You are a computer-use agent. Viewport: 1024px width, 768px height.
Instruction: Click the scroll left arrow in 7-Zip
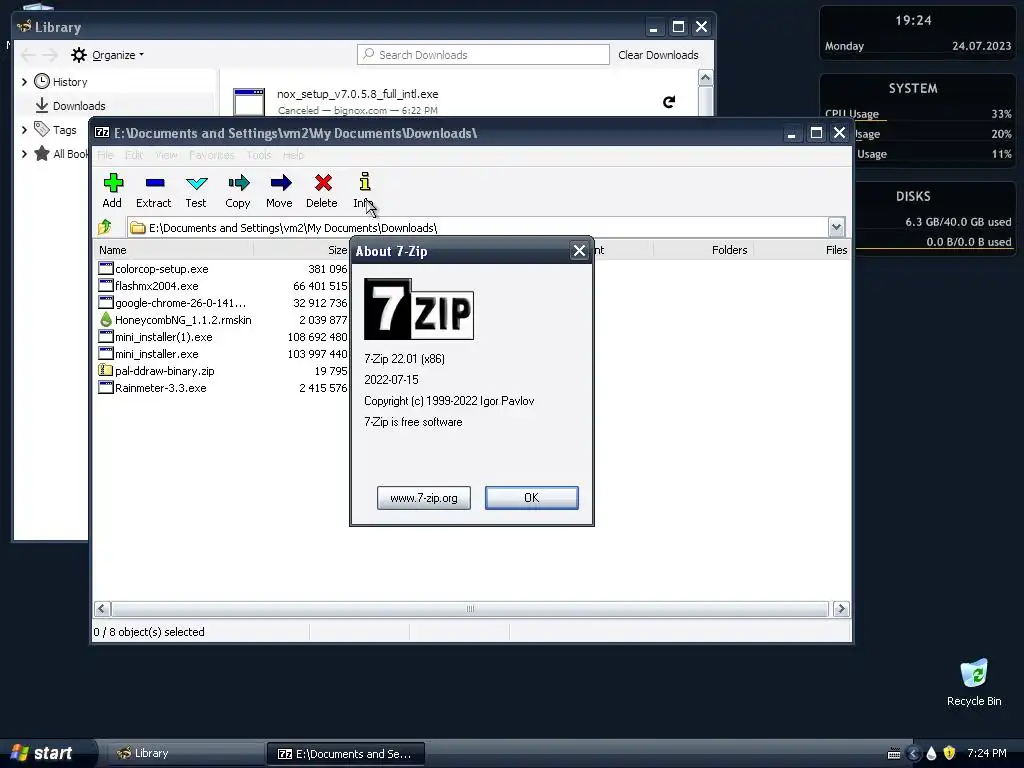[102, 609]
